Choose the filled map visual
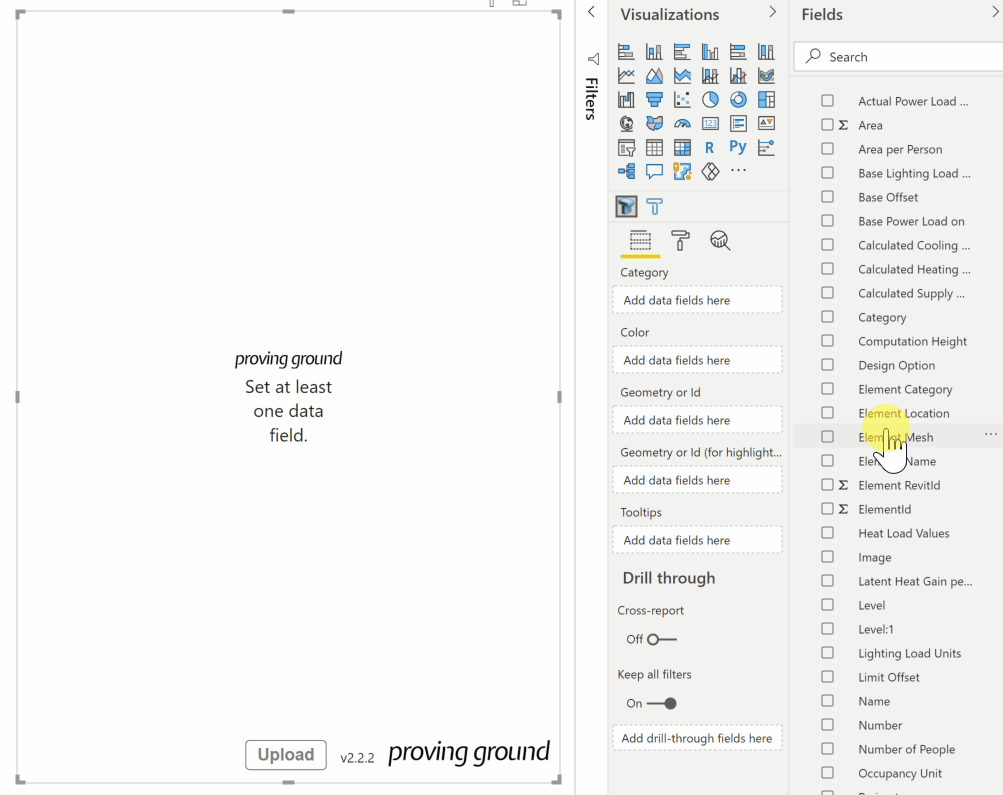 pyautogui.click(x=654, y=123)
